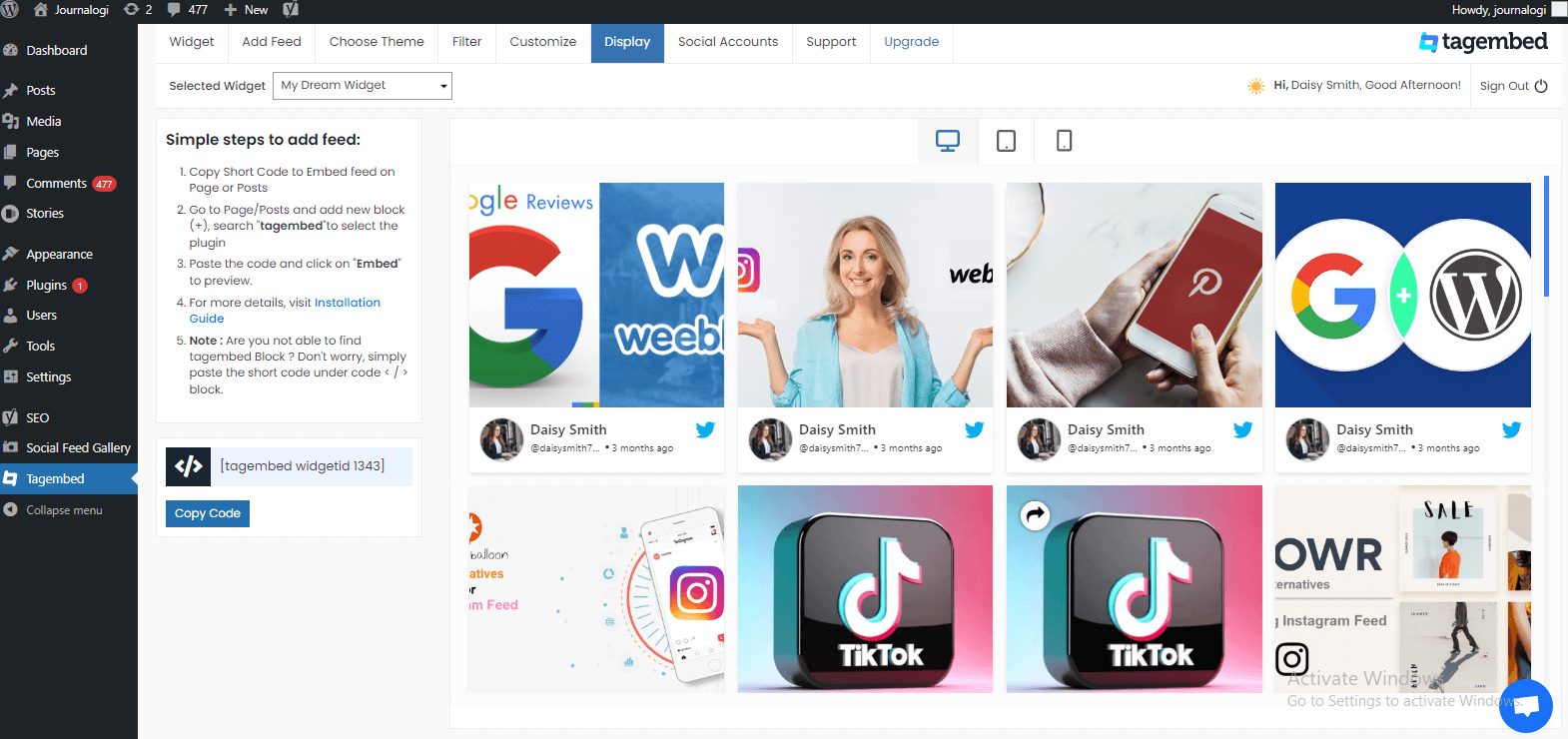The image size is (1568, 739).
Task: Open the Google plus WordPress post image
Action: [x=1403, y=295]
